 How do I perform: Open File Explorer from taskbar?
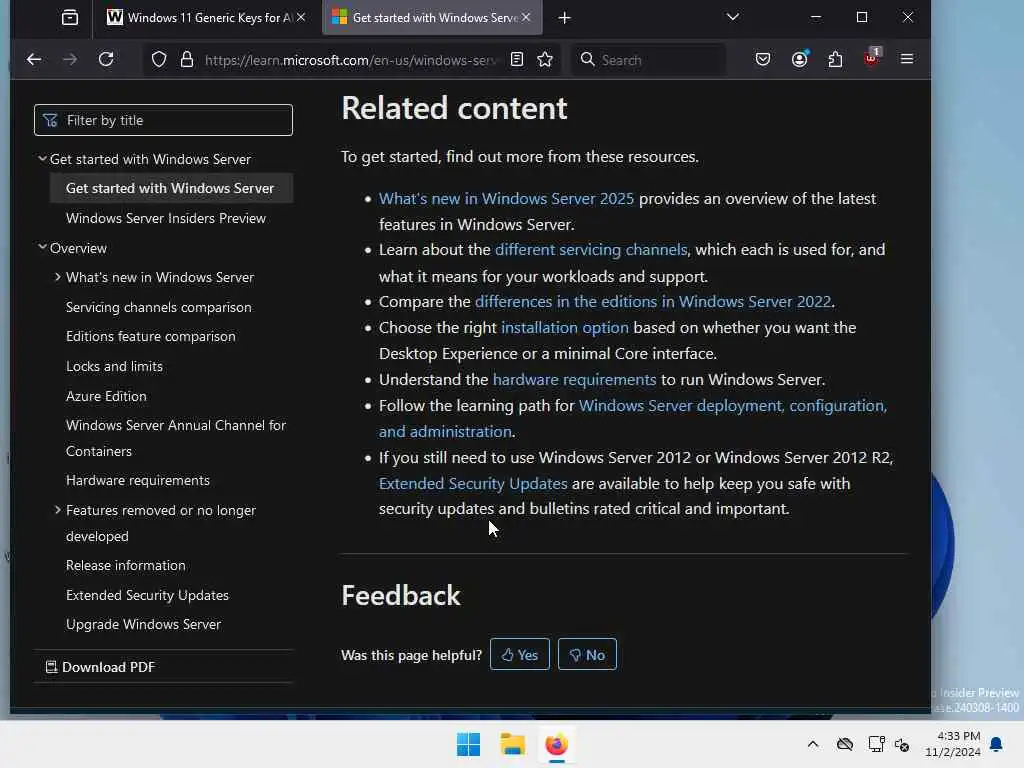tap(513, 744)
